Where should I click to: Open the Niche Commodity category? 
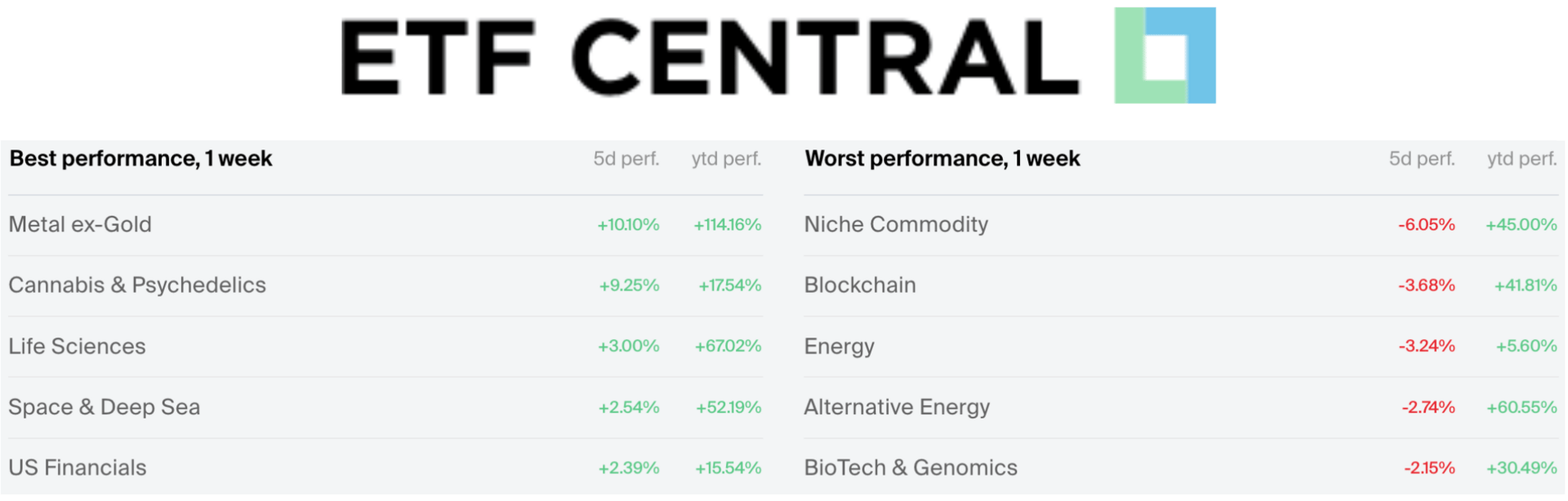pyautogui.click(x=896, y=225)
